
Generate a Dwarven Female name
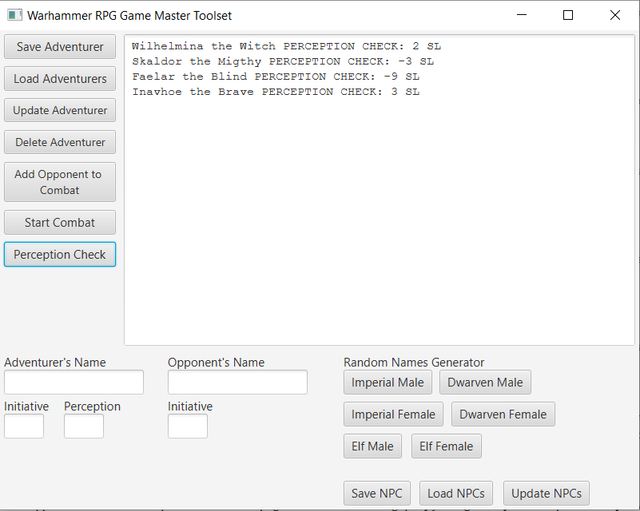coord(503,414)
